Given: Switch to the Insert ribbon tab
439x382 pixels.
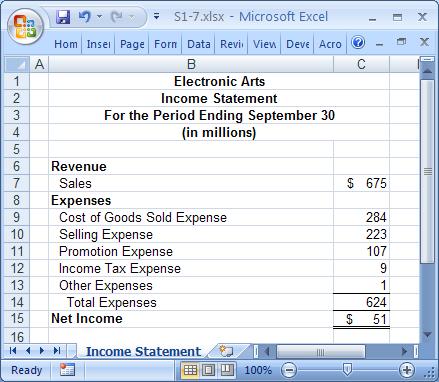Looking at the screenshot, I should [x=98, y=44].
